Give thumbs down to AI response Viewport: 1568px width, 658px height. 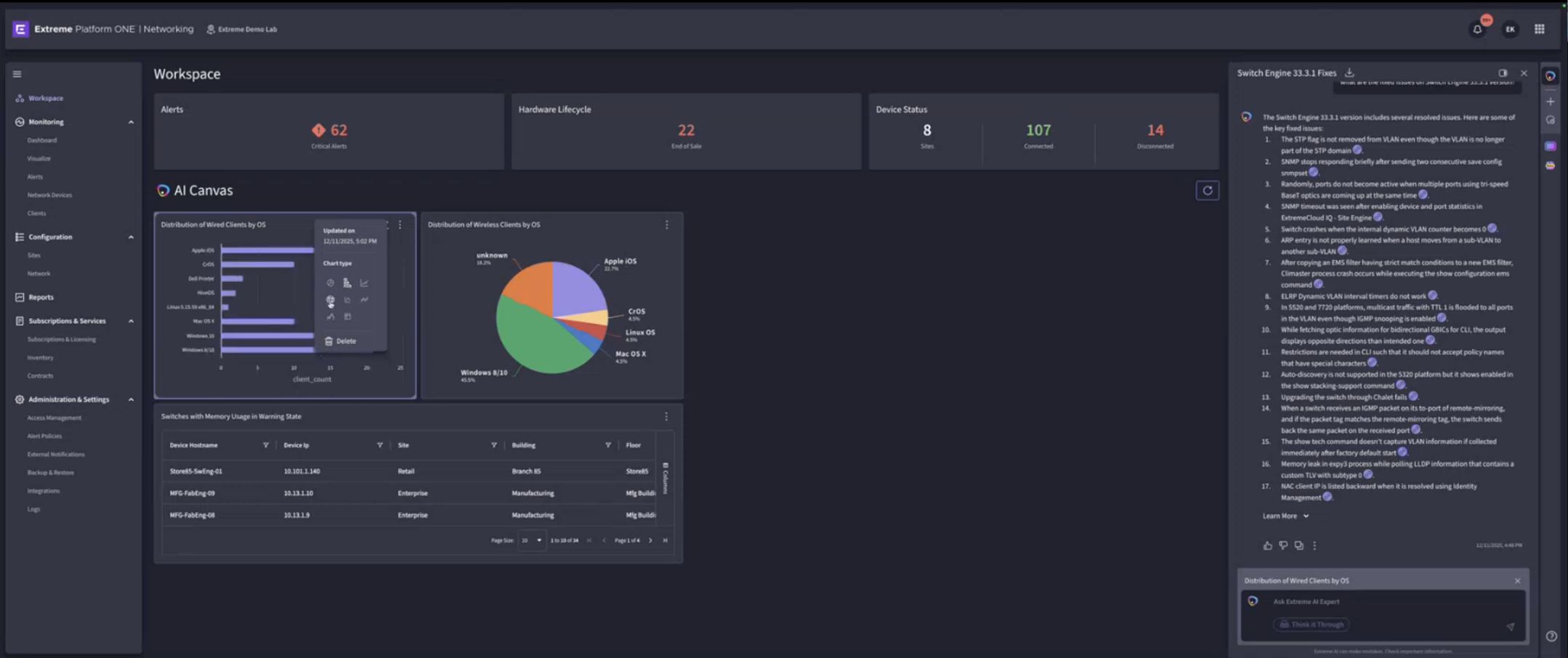click(1283, 545)
